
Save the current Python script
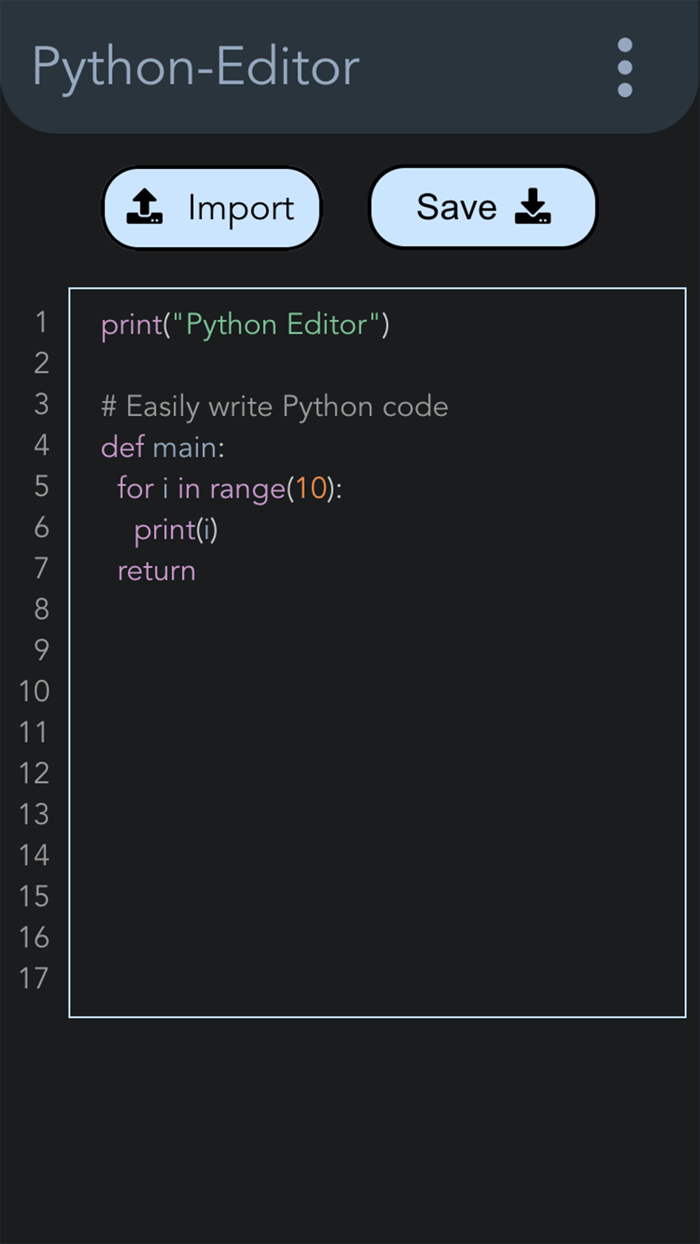(483, 206)
